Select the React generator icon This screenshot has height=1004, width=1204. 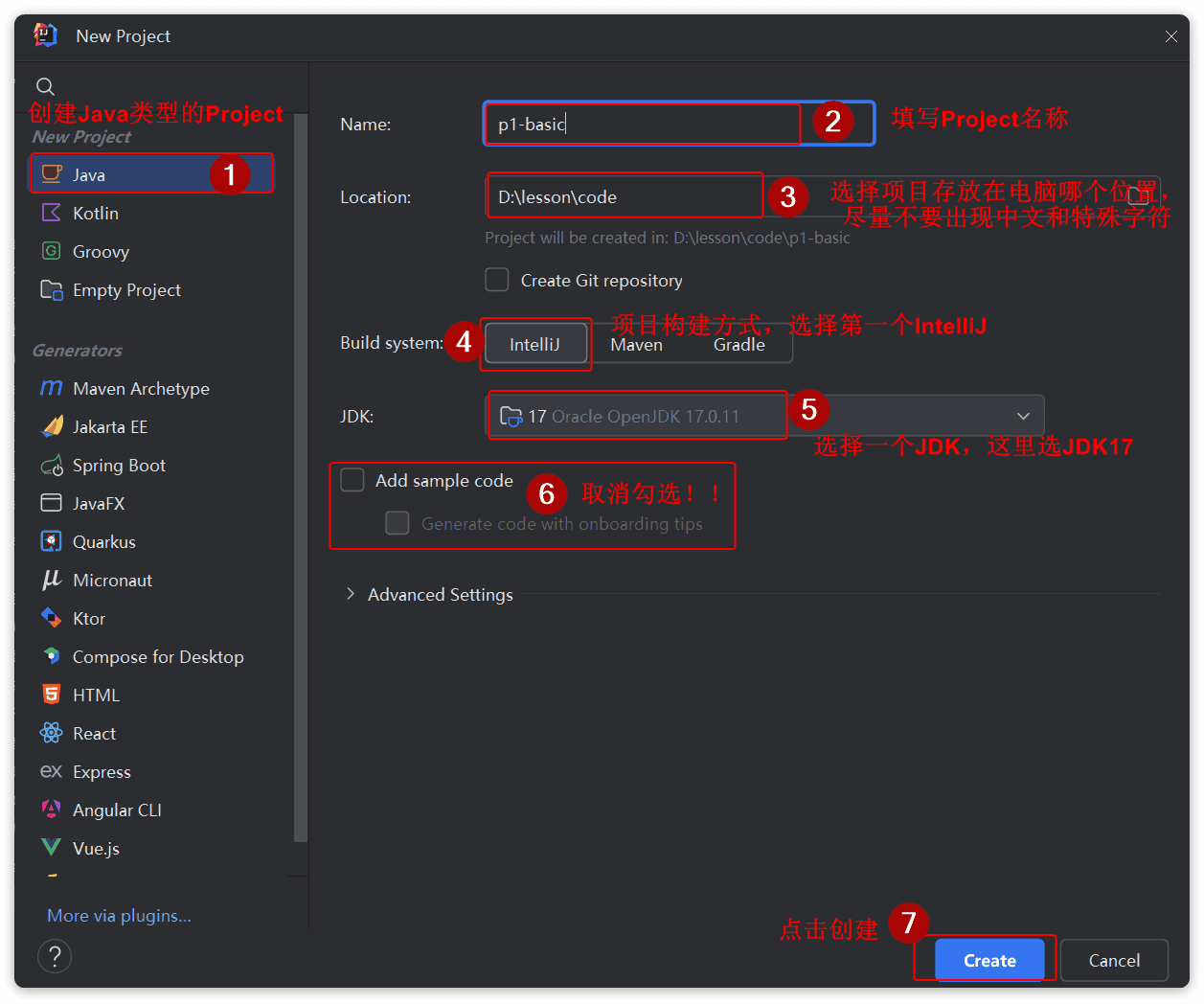pyautogui.click(x=52, y=733)
